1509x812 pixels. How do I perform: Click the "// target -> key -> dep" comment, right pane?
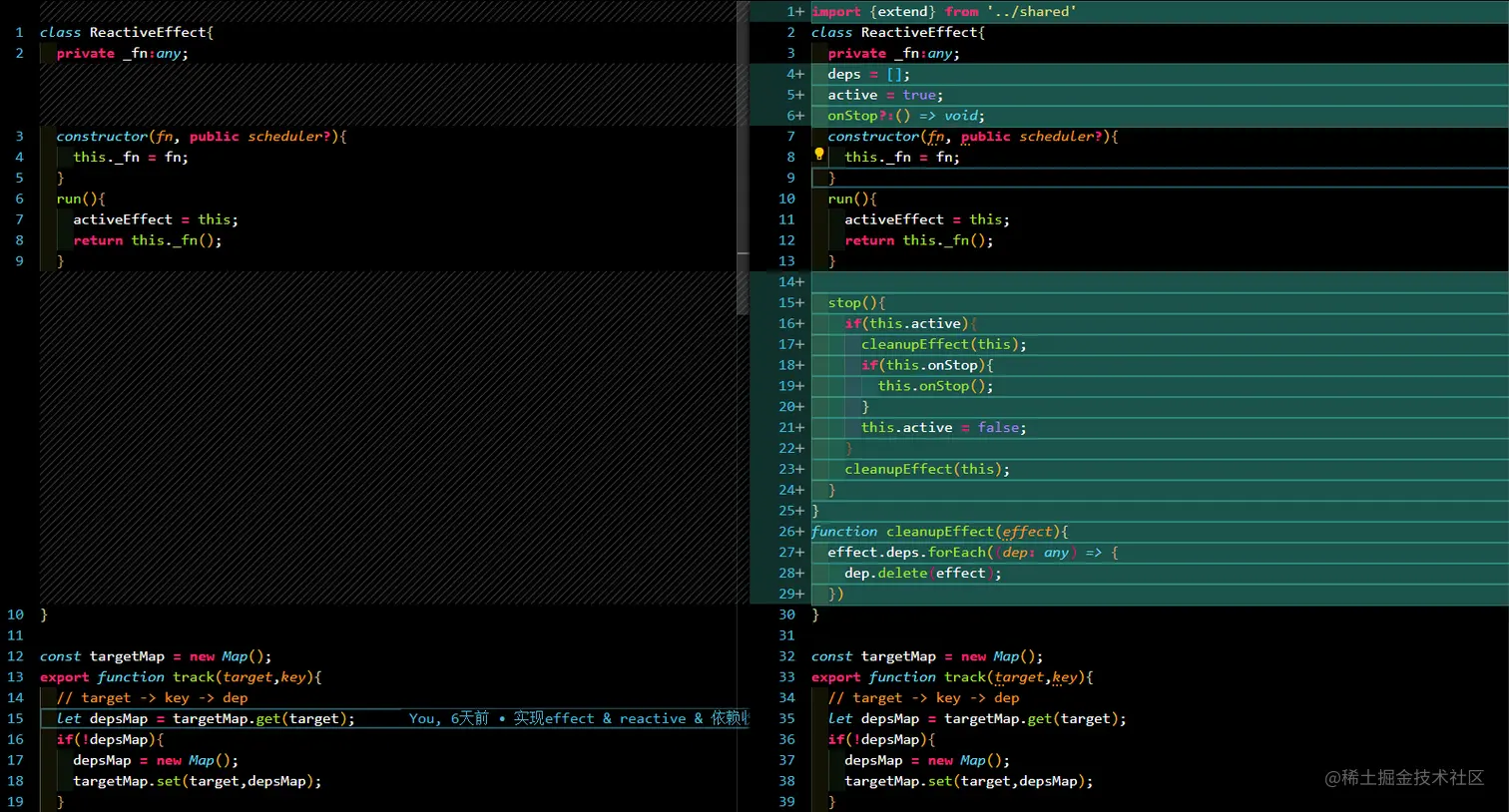923,698
